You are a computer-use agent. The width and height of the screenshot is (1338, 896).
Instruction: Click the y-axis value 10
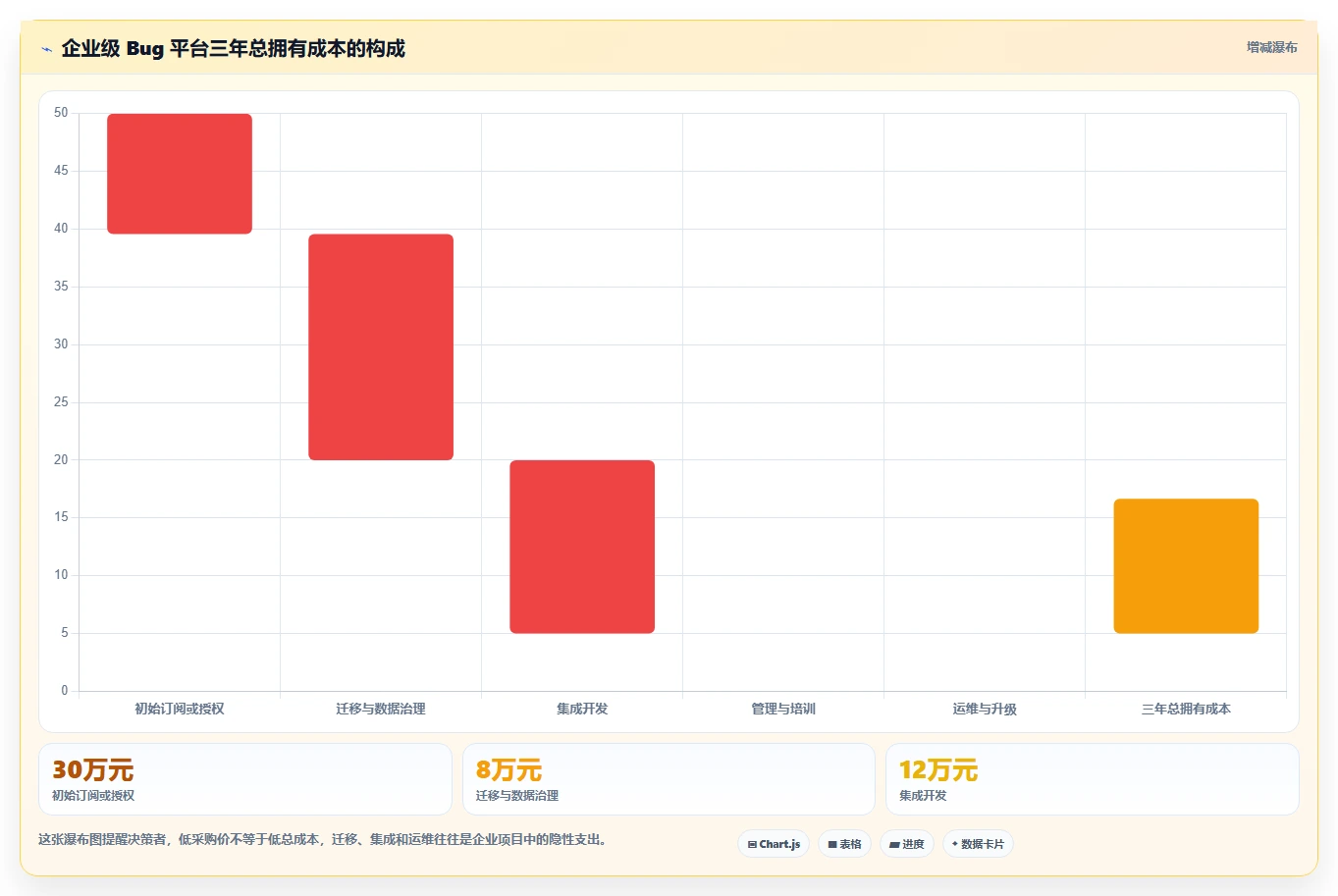click(61, 575)
